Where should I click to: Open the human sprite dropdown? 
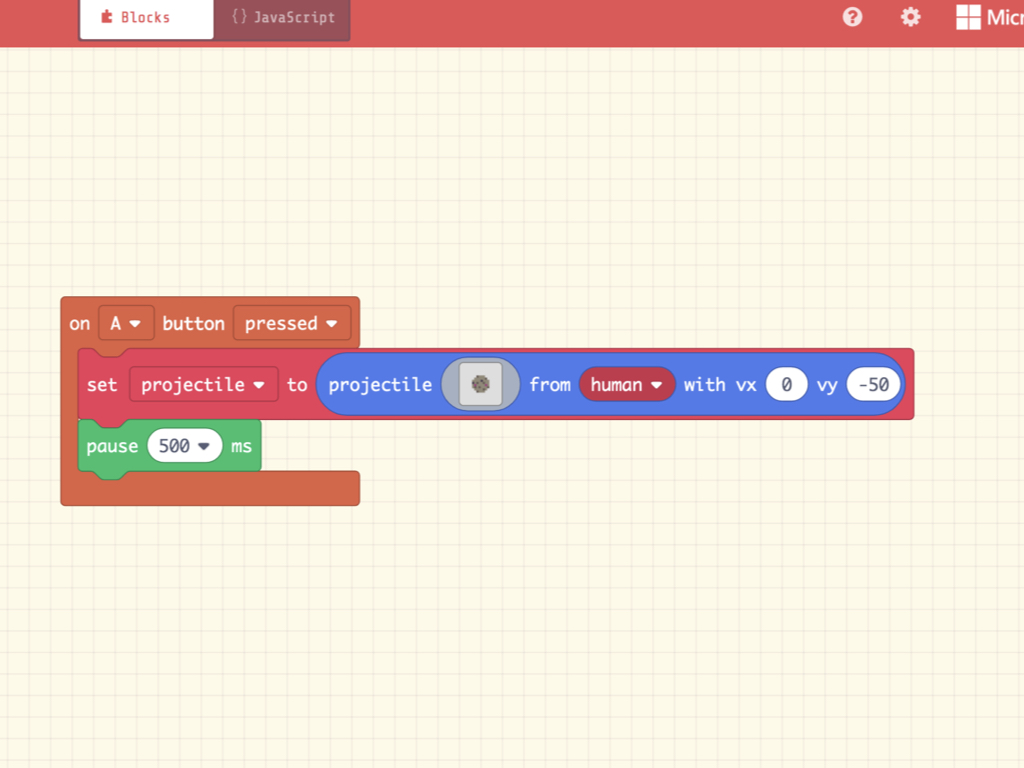626,385
